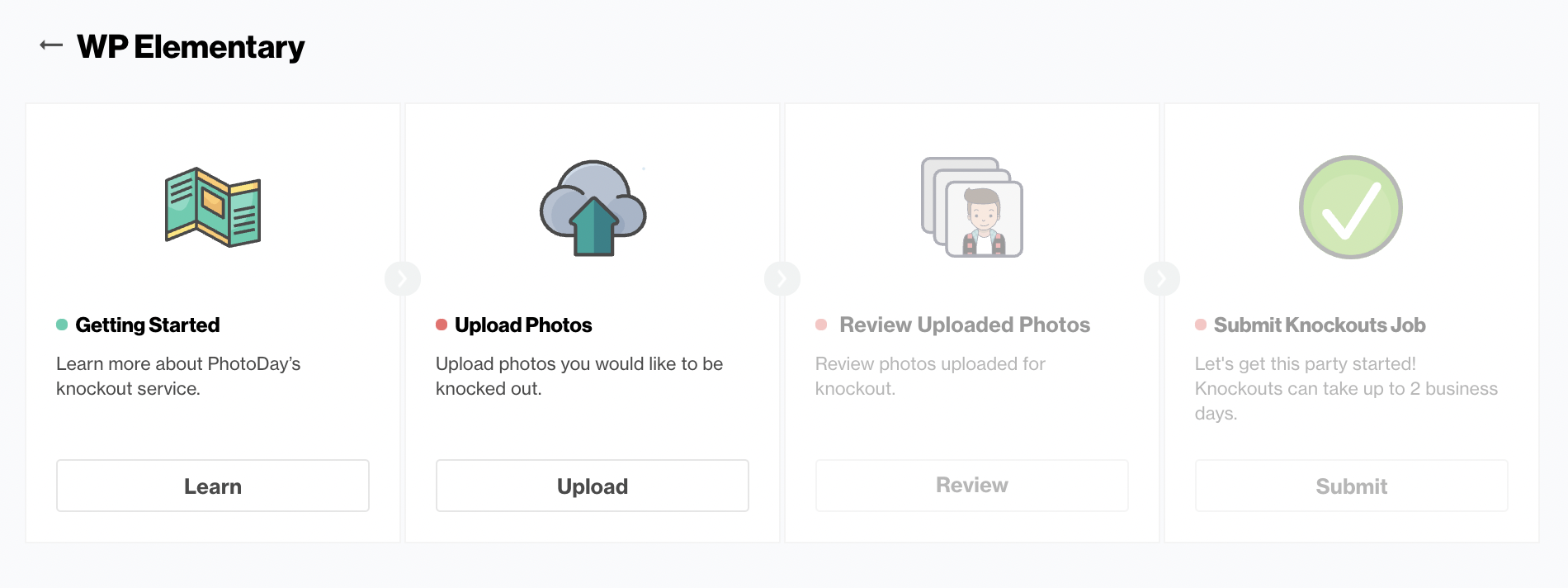Click chevron between Review and Submit cards
Screen dimensions: 1568x588
pyautogui.click(x=1162, y=279)
